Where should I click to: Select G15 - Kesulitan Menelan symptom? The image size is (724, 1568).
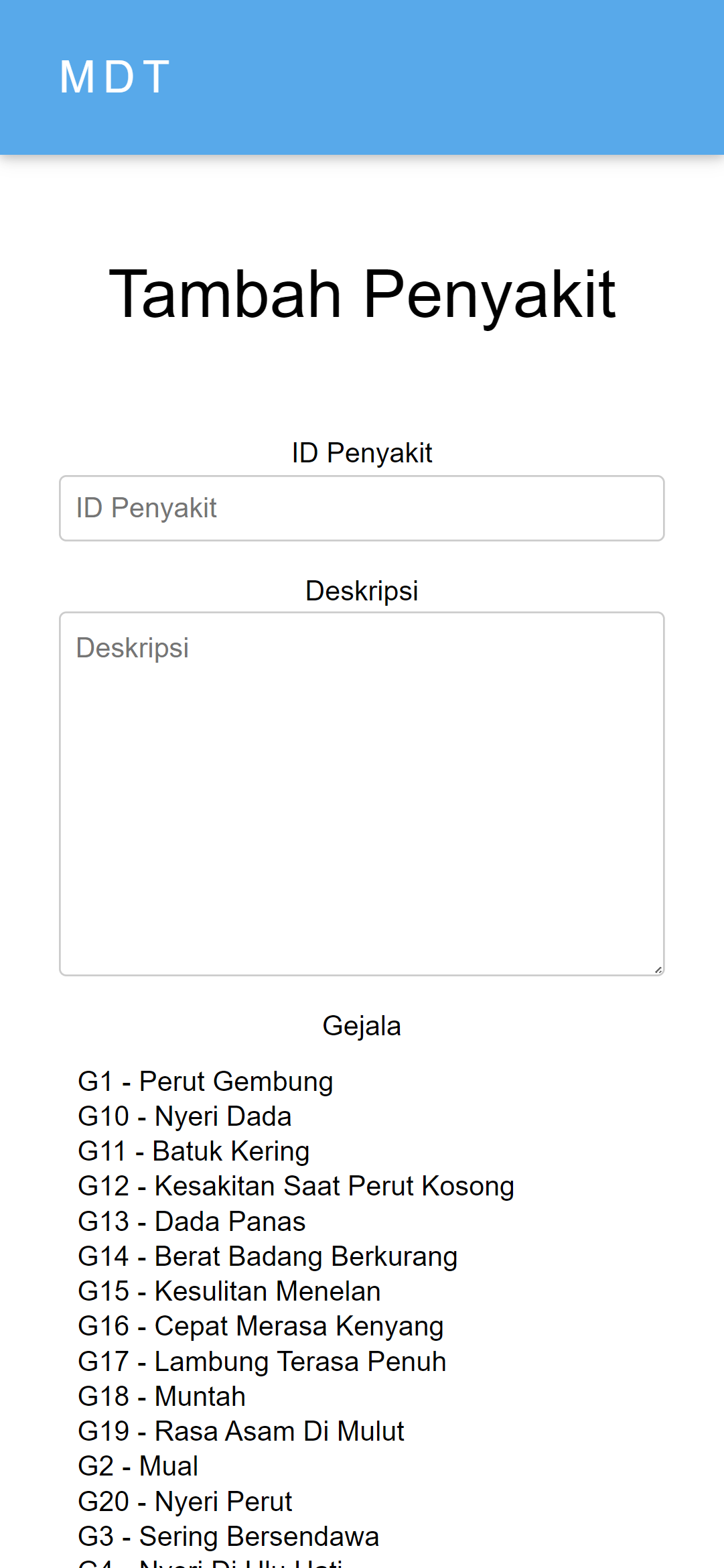click(x=229, y=1291)
